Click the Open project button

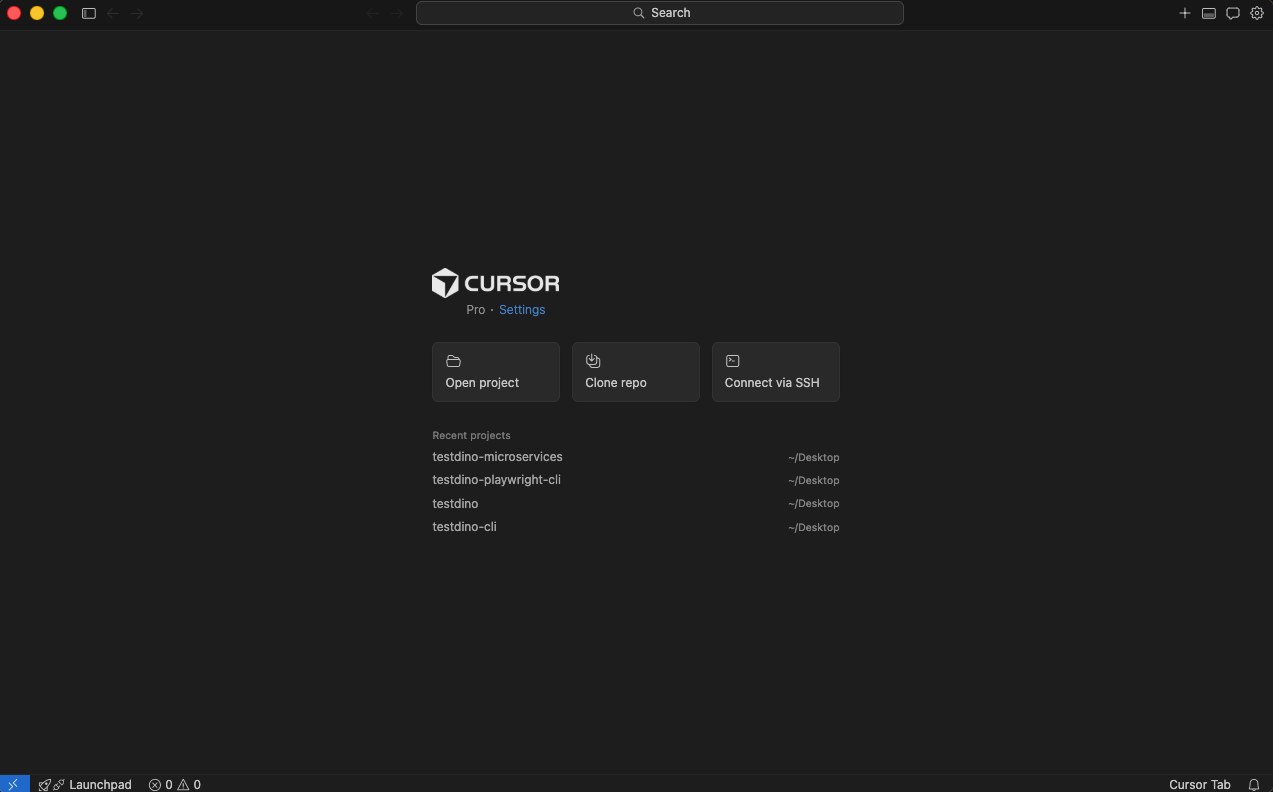click(495, 372)
